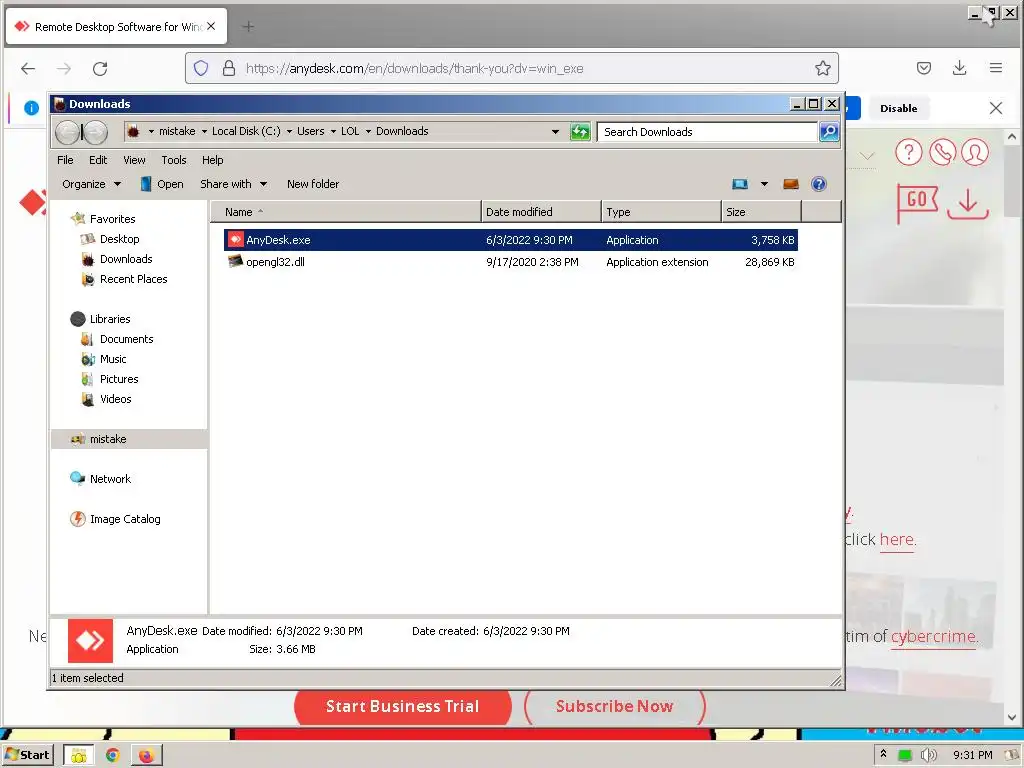This screenshot has height=768, width=1024.
Task: Sort by Date modified column header
Action: coord(541,212)
